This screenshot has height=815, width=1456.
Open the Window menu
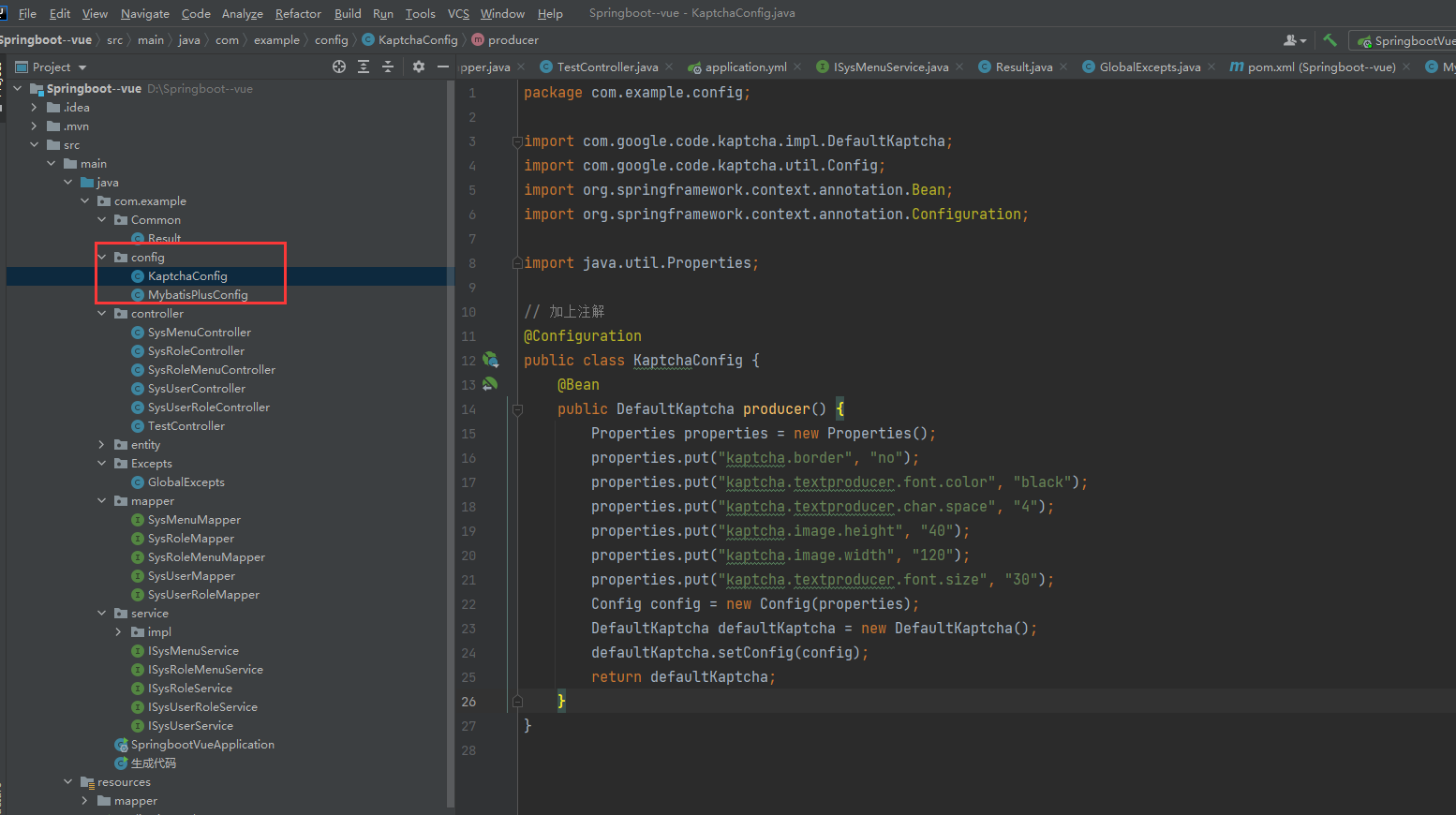(502, 13)
